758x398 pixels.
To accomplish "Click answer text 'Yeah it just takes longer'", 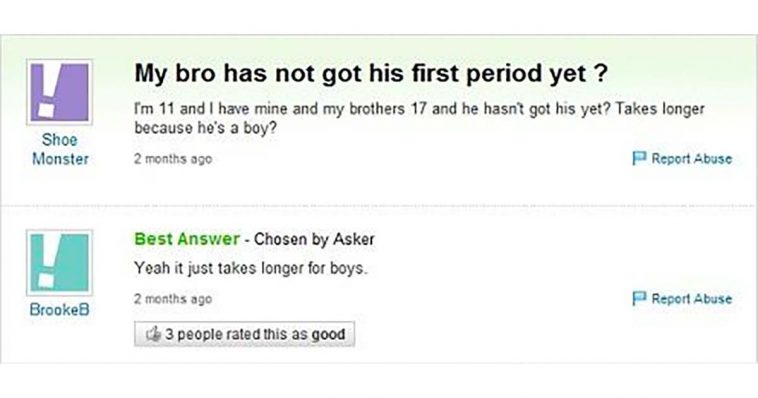I will [251, 268].
